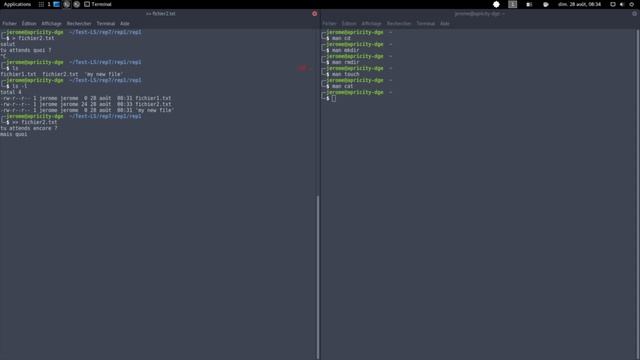Open the power icon in the tray
Viewport: 640px width, 360px height.
tap(632, 4)
